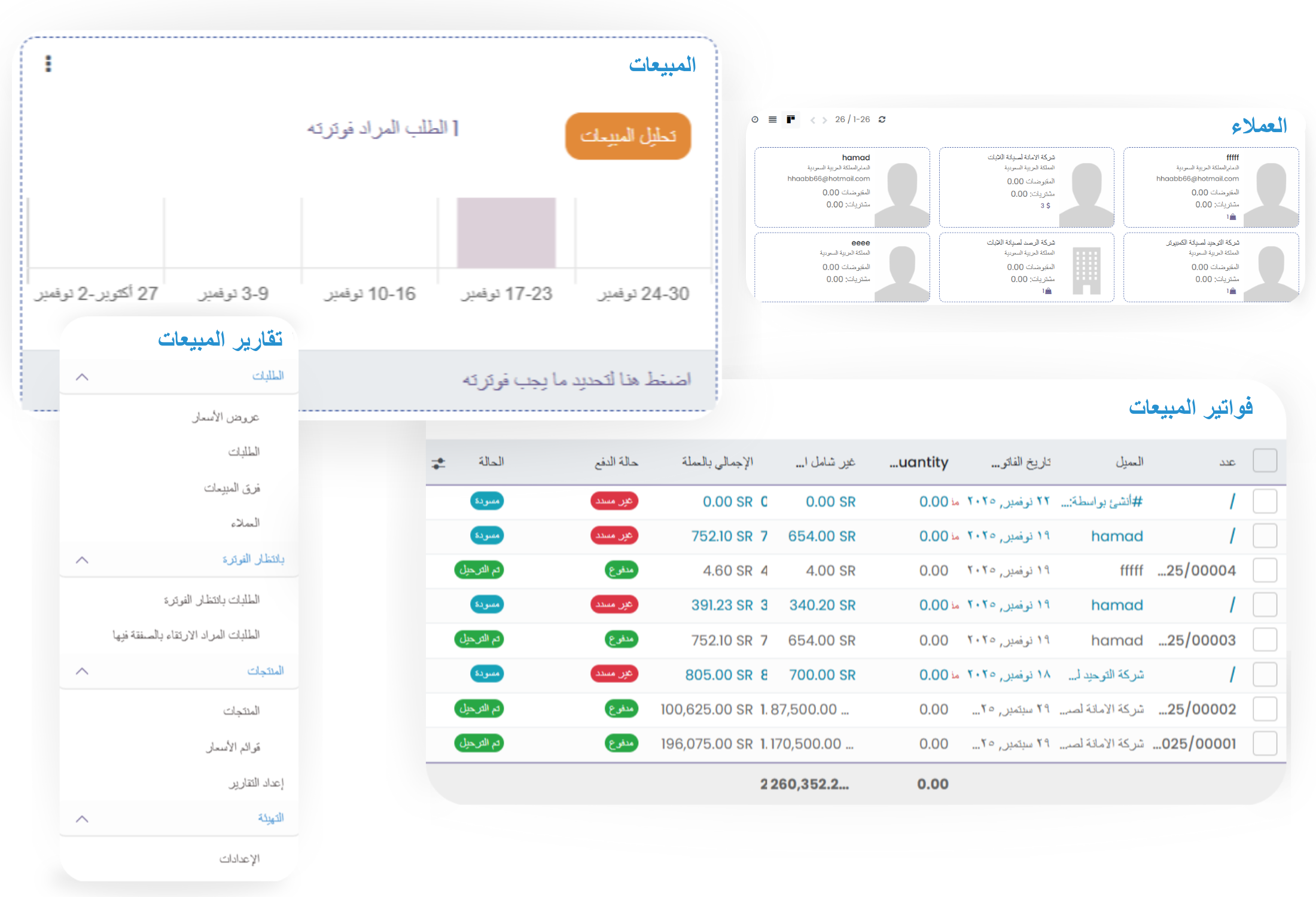This screenshot has height=897, width=1316.
Task: Open the three-dot menu on the sales card
Action: pos(48,63)
